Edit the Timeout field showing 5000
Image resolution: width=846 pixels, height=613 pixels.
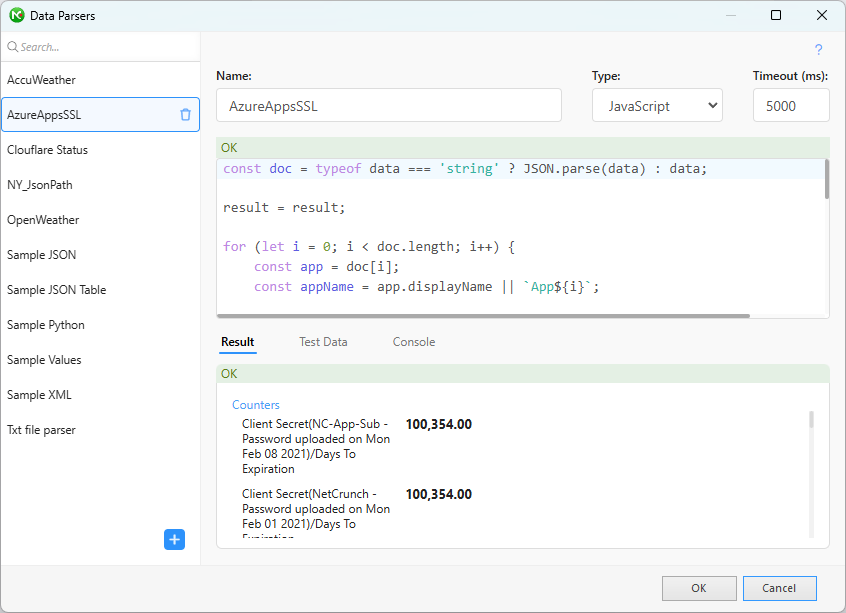(x=791, y=105)
